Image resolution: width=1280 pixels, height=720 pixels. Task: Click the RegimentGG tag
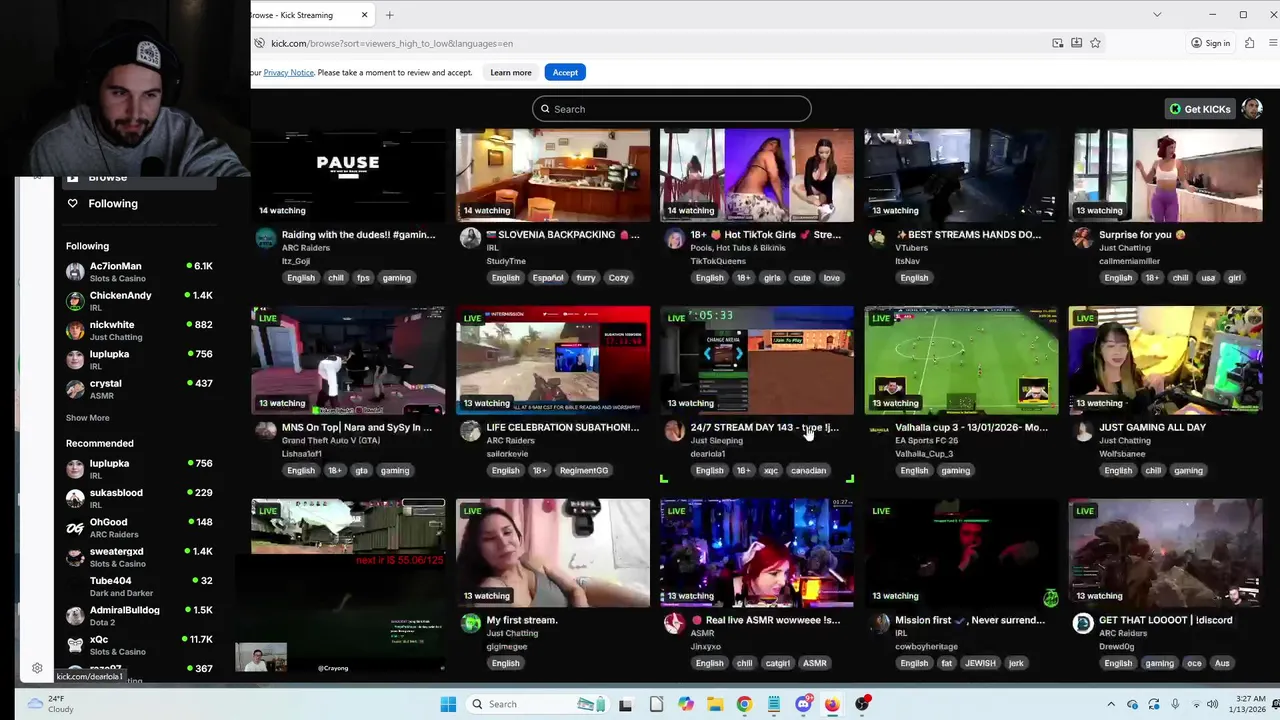pyautogui.click(x=584, y=470)
